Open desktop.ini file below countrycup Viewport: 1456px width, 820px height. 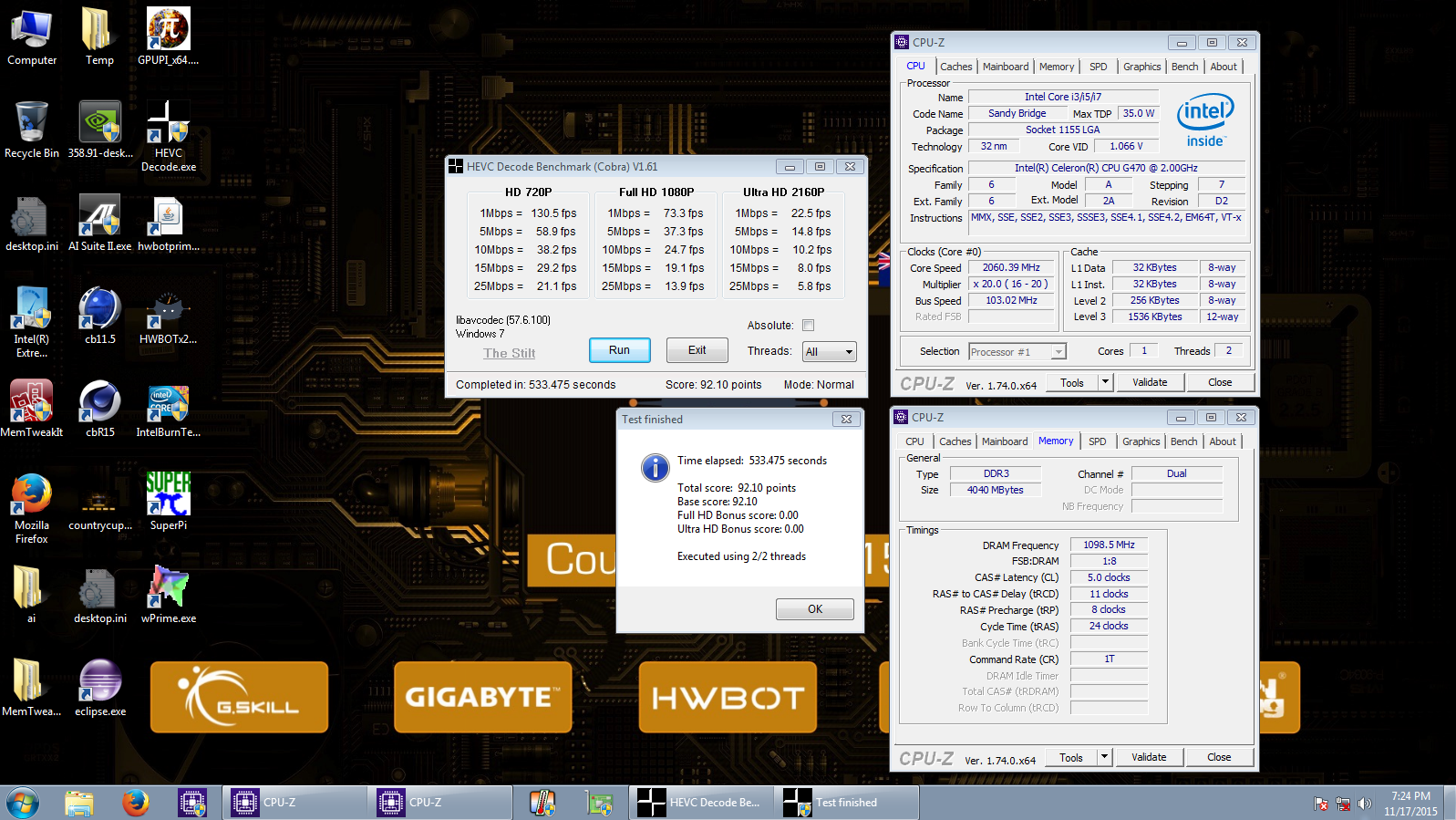coord(100,595)
